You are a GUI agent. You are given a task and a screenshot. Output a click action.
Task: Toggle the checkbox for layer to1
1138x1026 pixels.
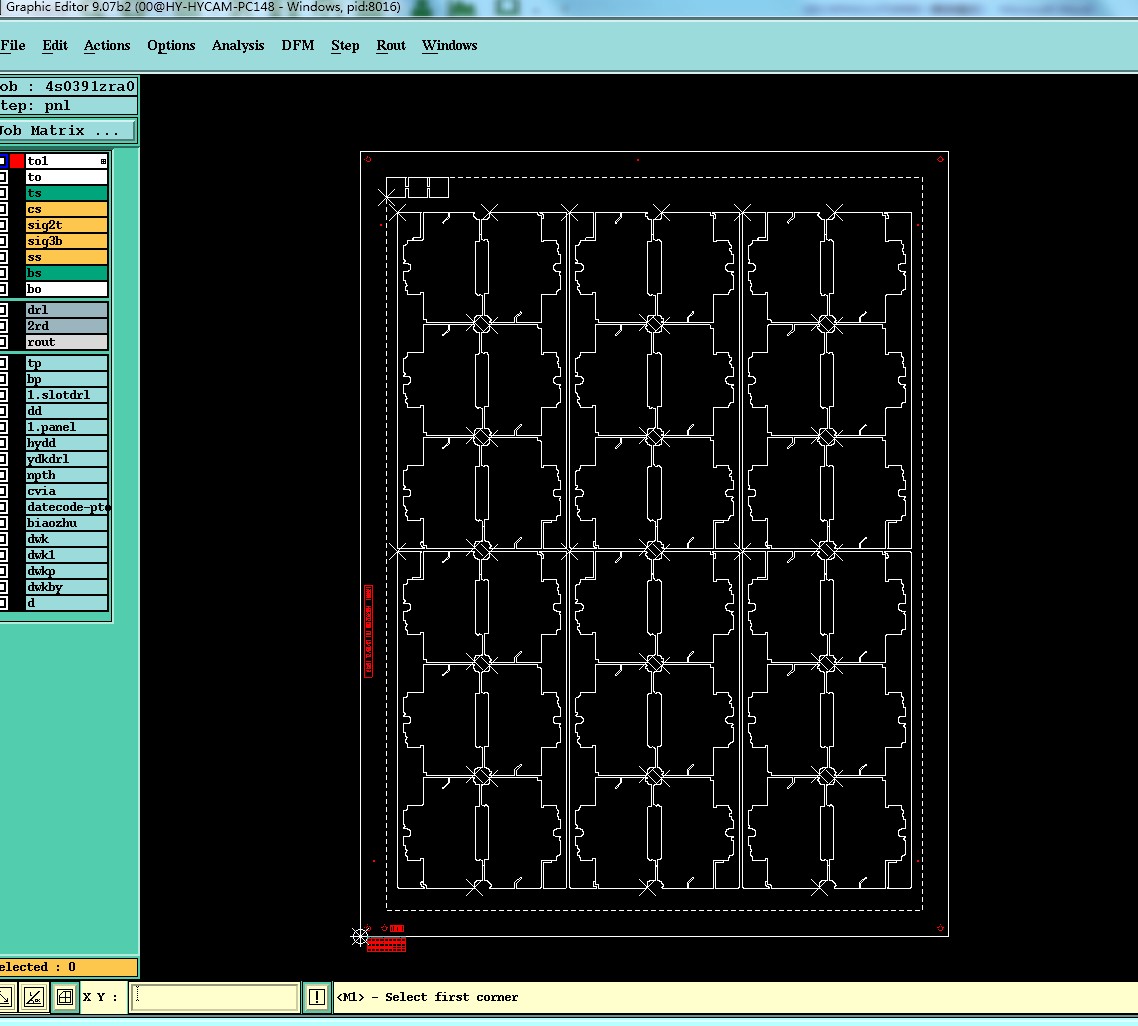(x=3, y=161)
